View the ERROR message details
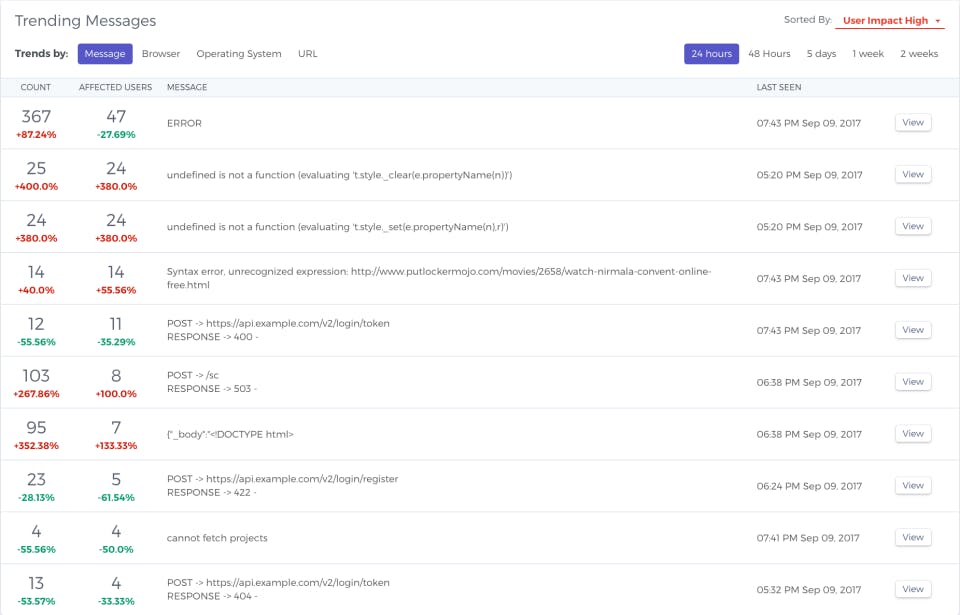Image resolution: width=960 pixels, height=615 pixels. tap(912, 122)
